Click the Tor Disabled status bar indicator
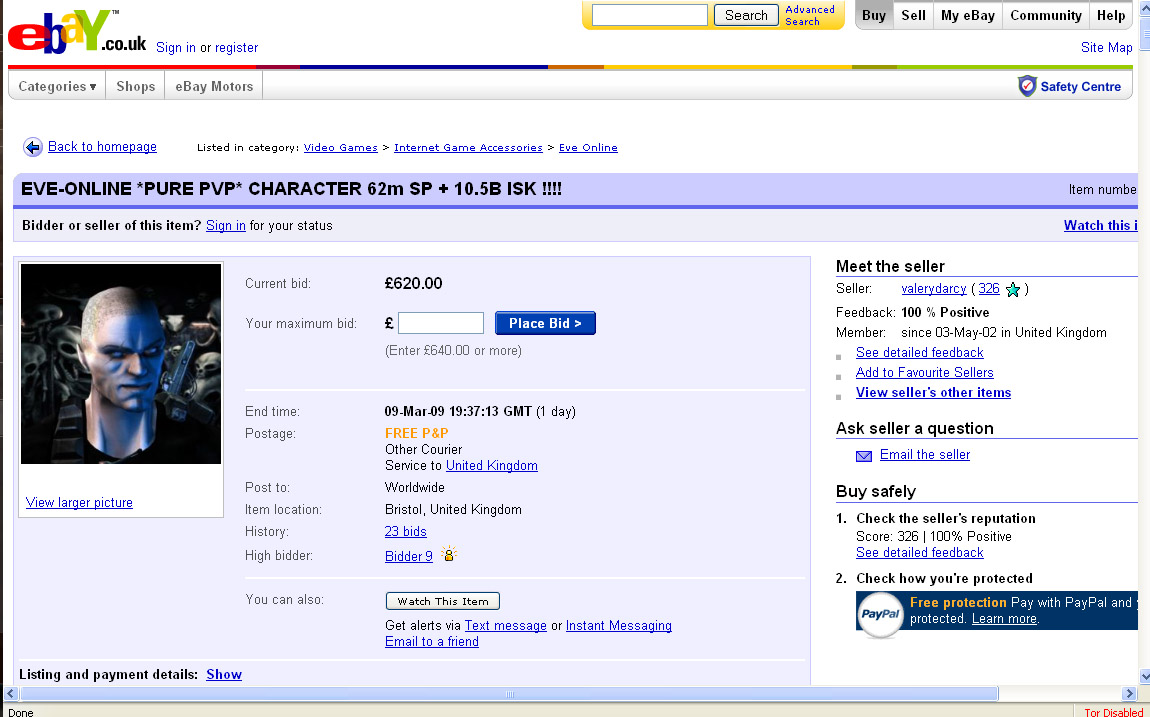Image resolution: width=1150 pixels, height=717 pixels. (1113, 712)
